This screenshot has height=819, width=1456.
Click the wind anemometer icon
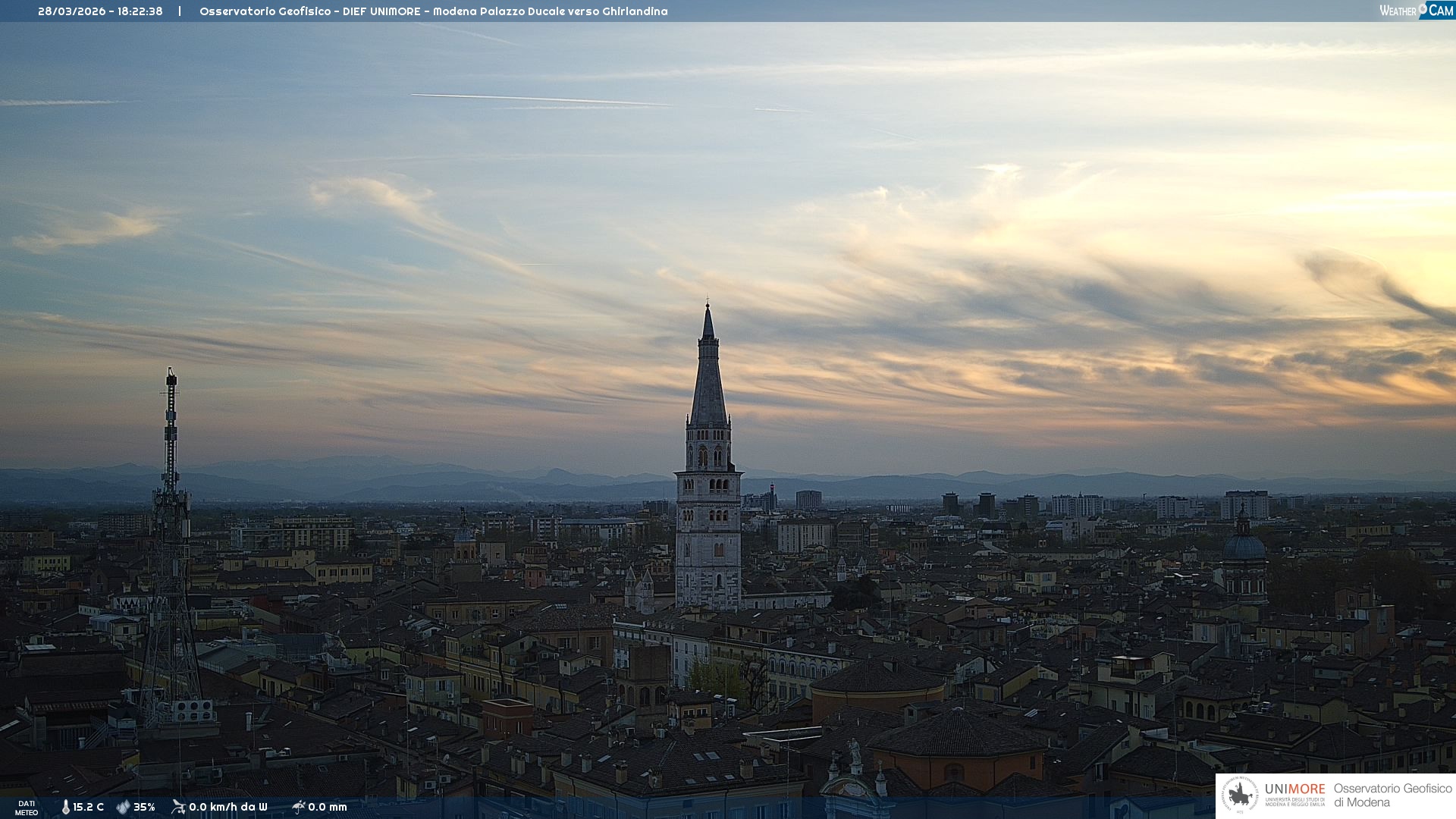[x=178, y=807]
